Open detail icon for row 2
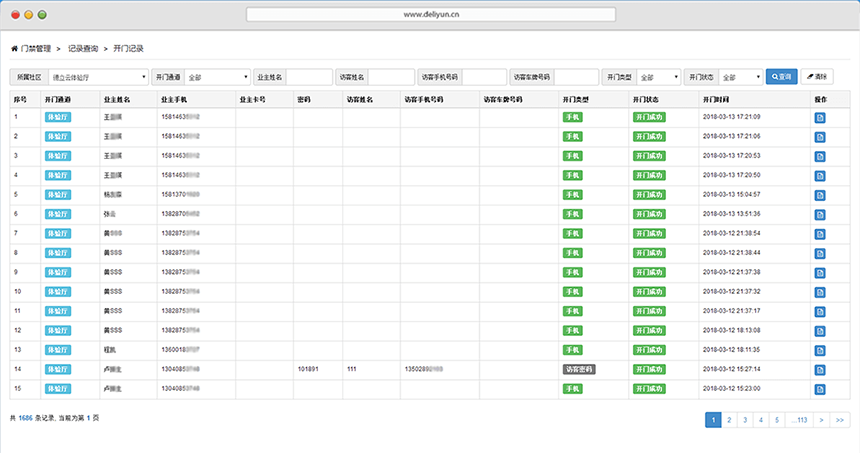The width and height of the screenshot is (860, 453). coord(820,137)
